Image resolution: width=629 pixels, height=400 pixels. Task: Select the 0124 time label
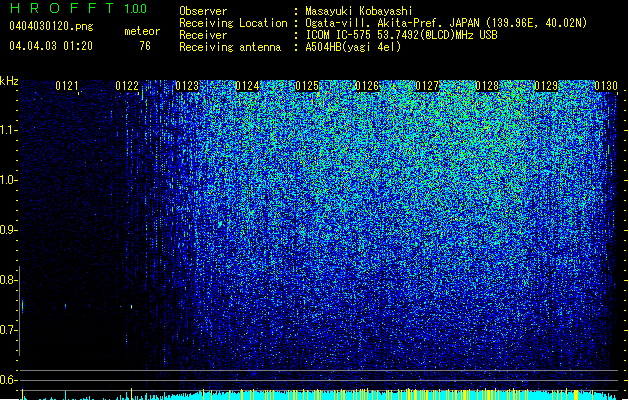[x=247, y=86]
